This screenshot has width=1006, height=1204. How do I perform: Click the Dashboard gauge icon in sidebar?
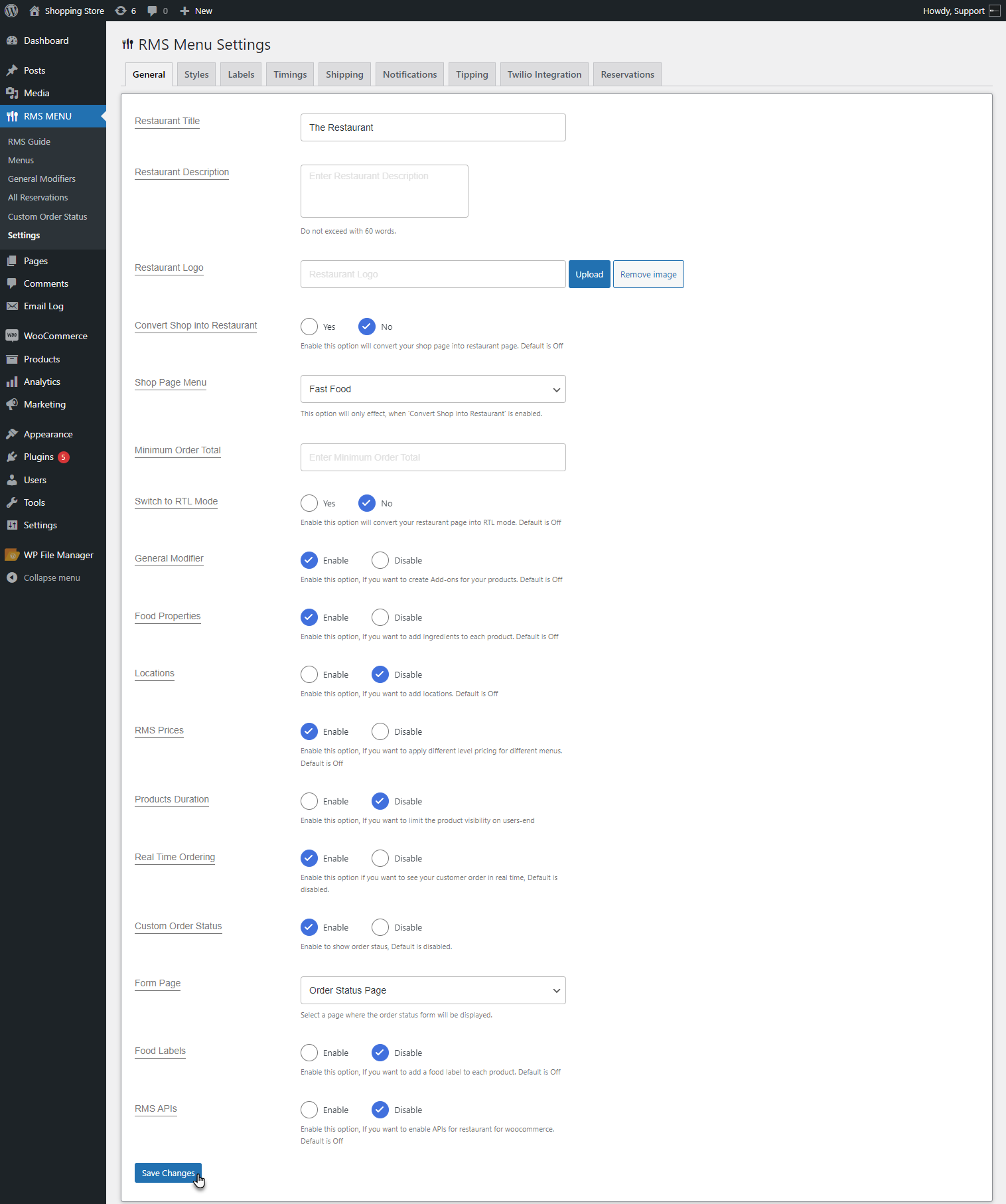coord(12,40)
